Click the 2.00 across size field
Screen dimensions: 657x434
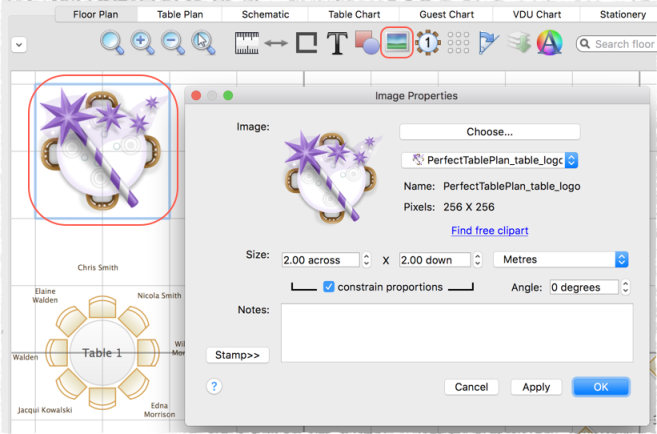click(321, 260)
